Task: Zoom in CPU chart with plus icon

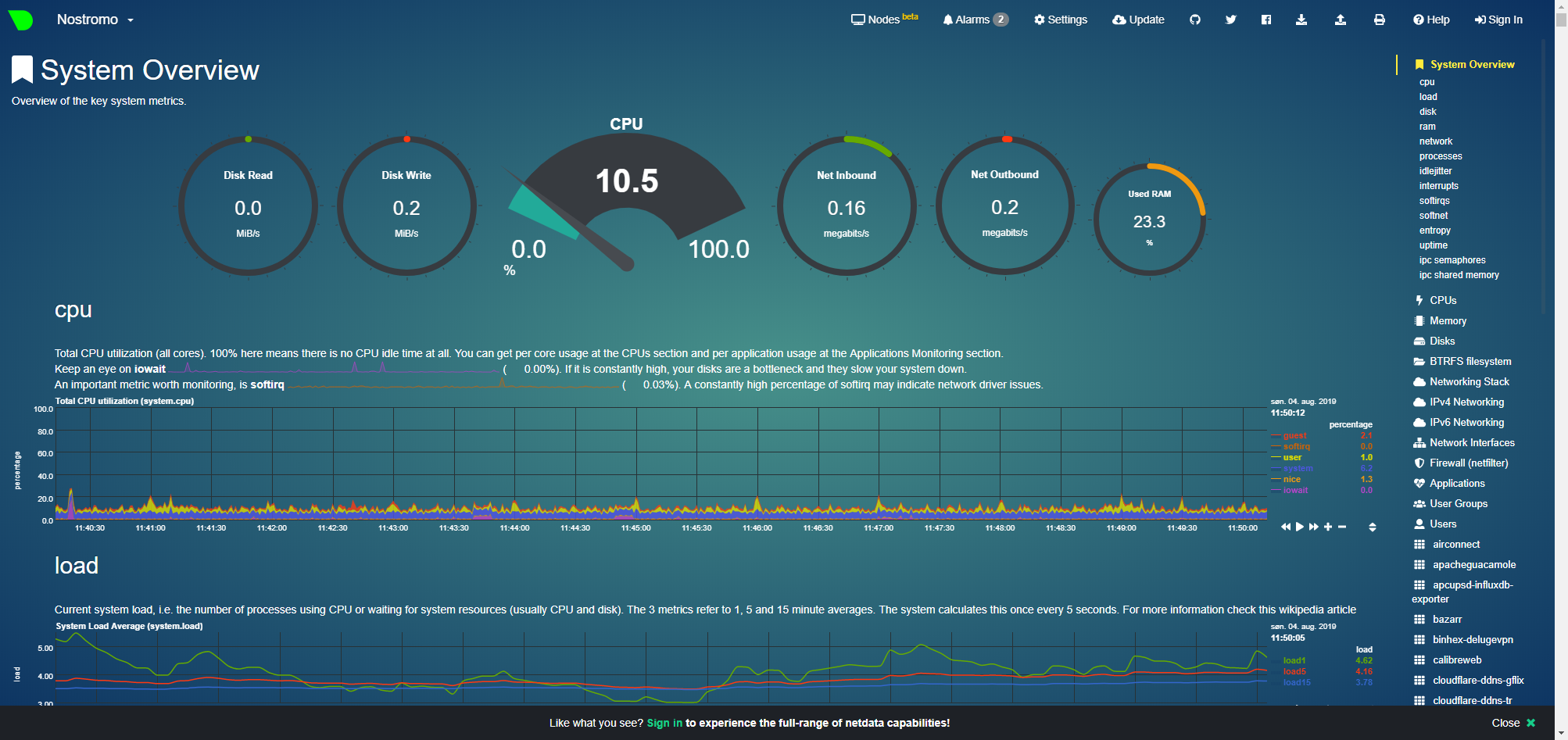Action: (1327, 527)
